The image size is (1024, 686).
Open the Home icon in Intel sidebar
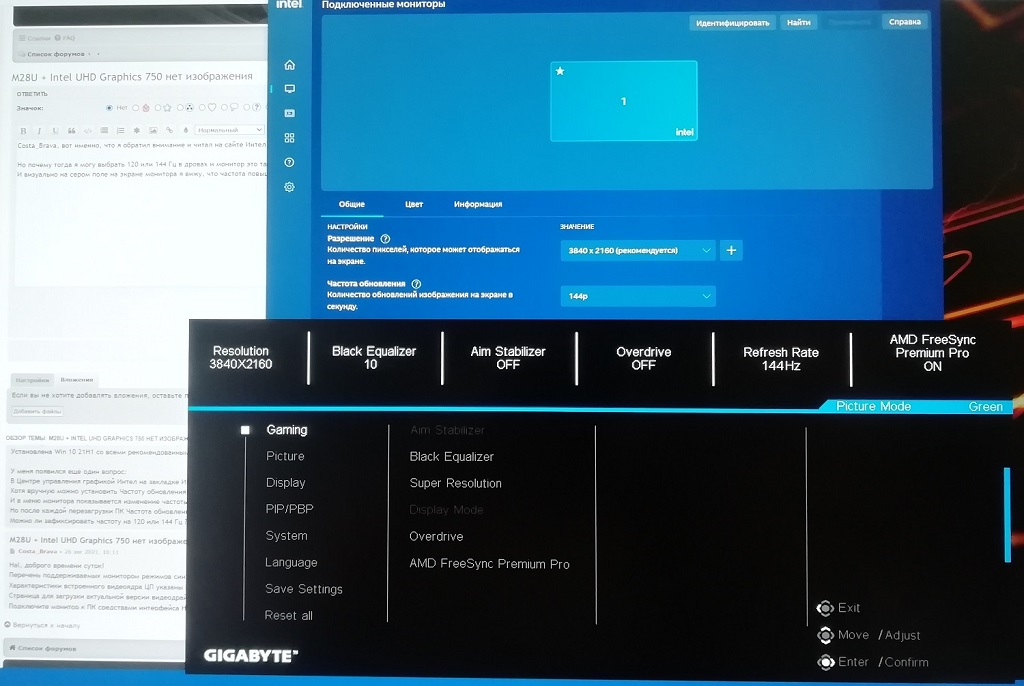[x=289, y=65]
